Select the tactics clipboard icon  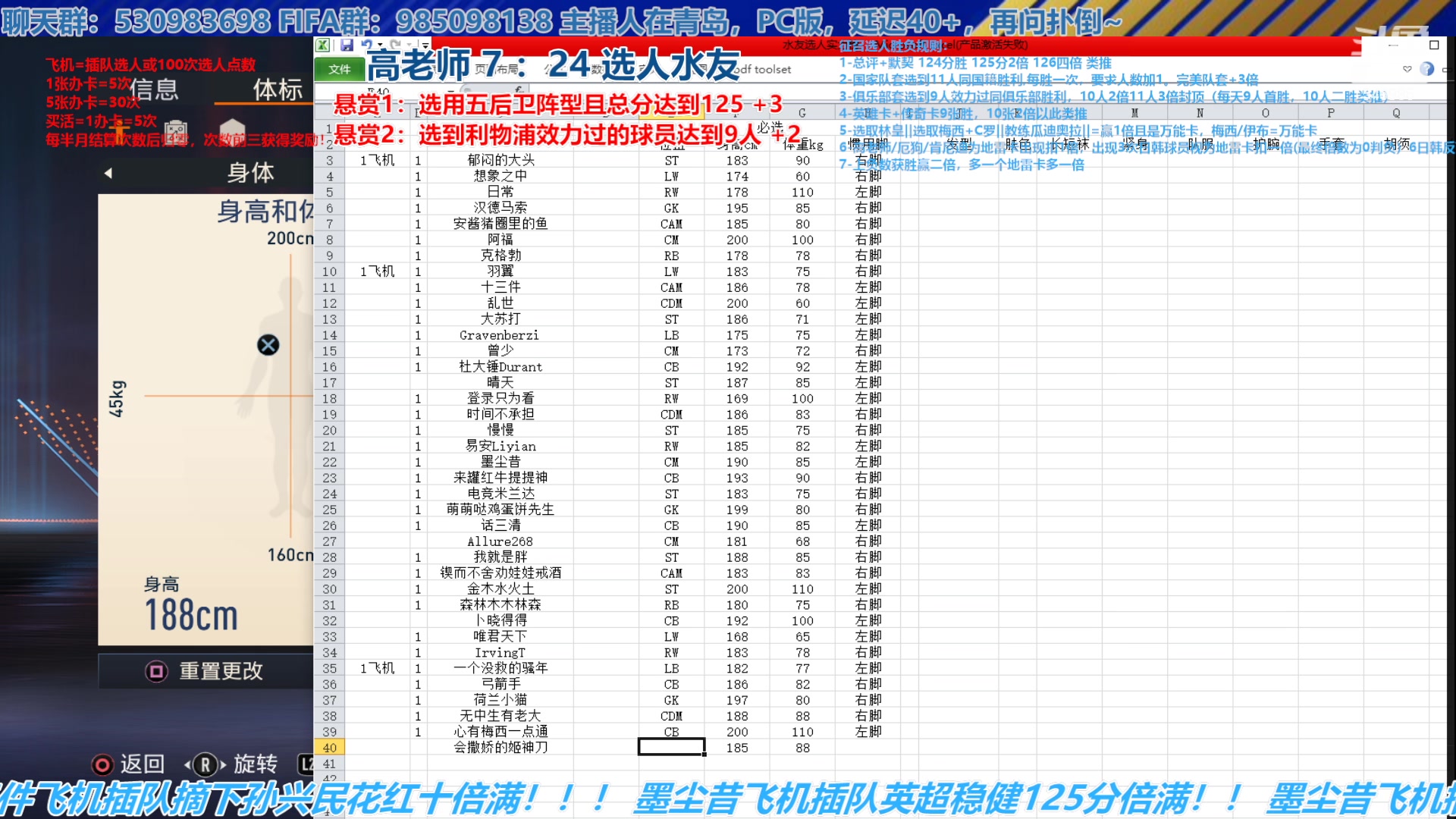(x=175, y=132)
